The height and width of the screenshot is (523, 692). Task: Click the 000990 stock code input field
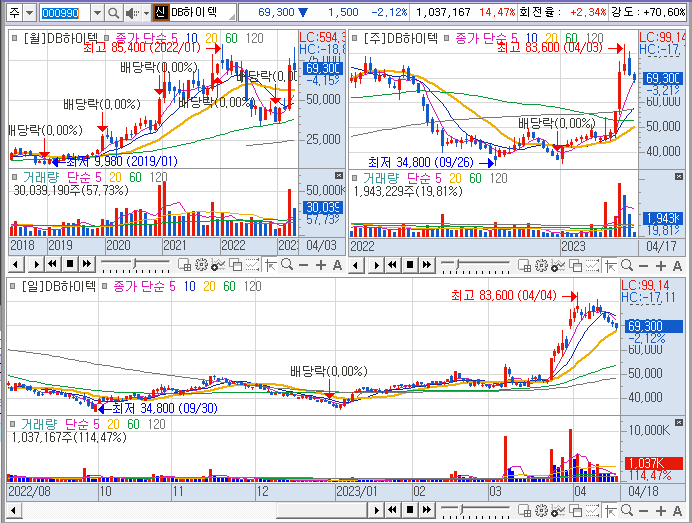click(64, 13)
